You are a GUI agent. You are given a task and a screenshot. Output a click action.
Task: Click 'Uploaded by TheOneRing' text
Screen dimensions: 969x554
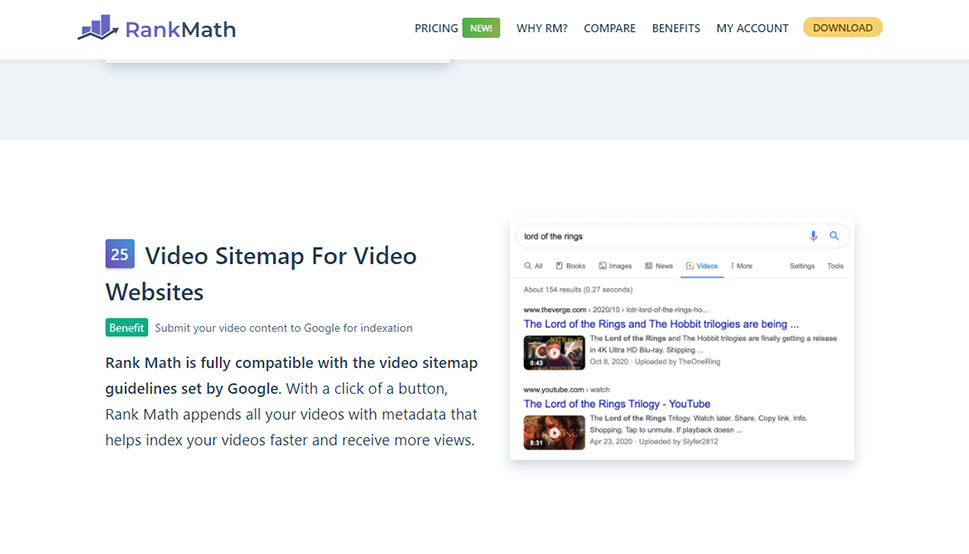click(677, 362)
